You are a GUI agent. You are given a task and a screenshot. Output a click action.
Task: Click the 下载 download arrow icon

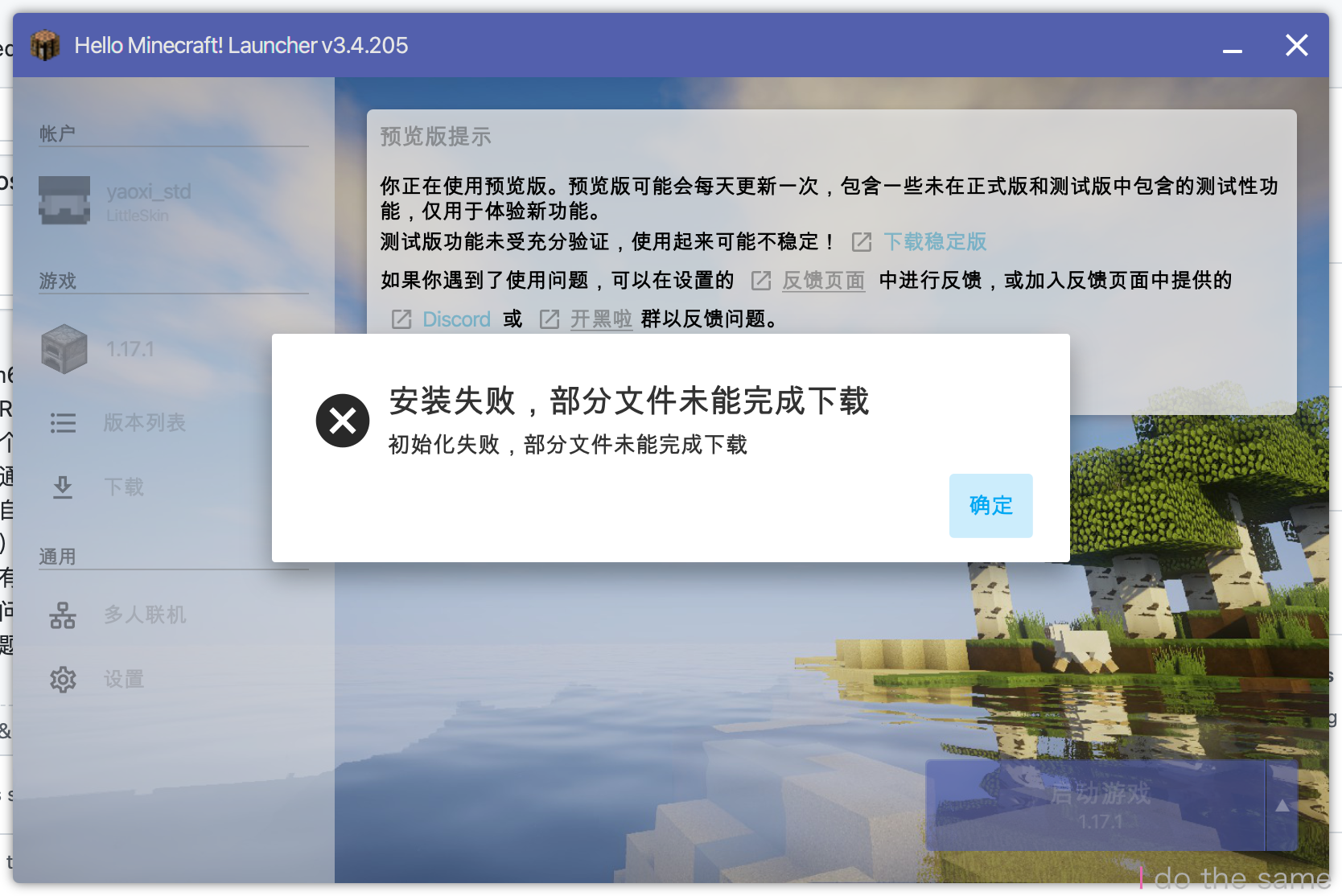tap(63, 486)
